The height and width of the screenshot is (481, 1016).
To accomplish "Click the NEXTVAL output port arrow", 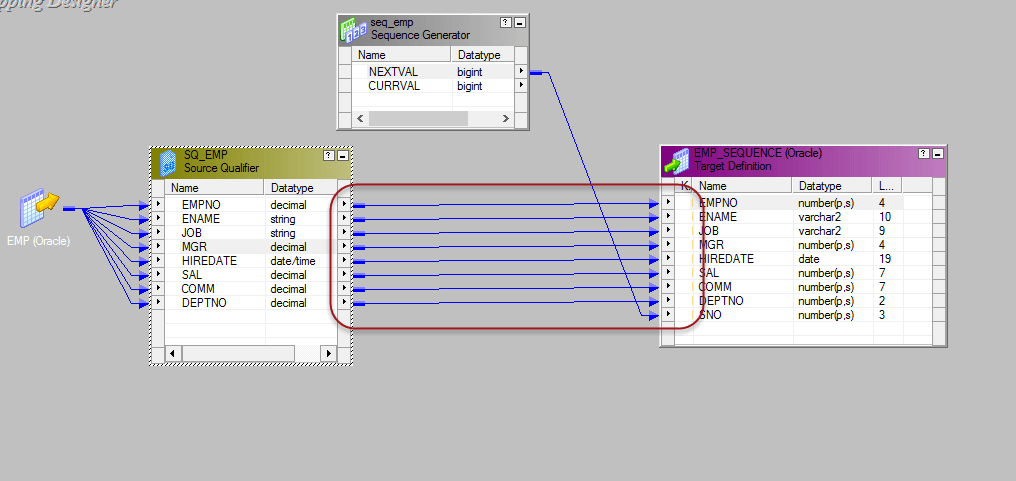I will (x=521, y=72).
